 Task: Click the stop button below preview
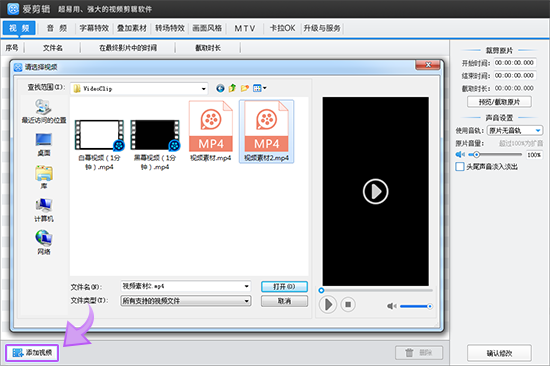tap(348, 305)
